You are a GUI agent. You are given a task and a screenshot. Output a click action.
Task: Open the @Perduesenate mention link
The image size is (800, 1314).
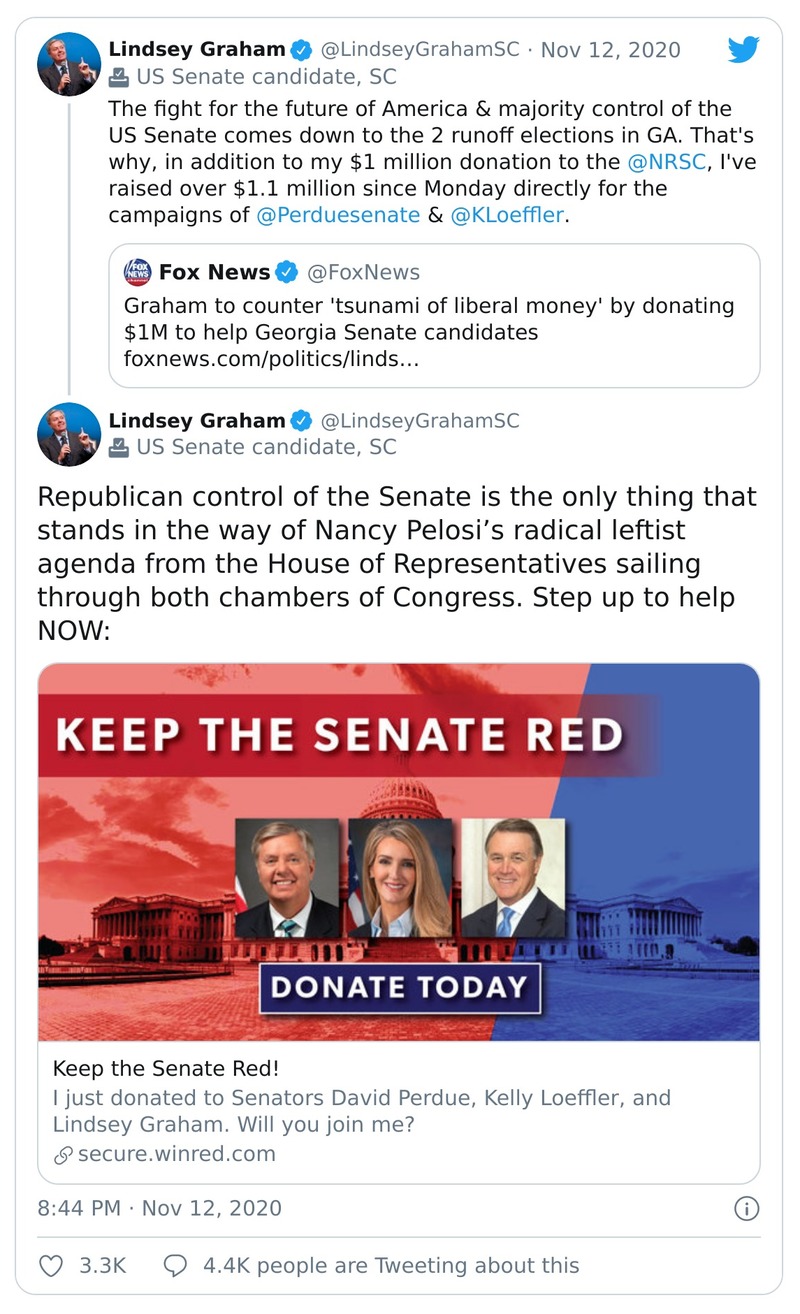pos(338,215)
